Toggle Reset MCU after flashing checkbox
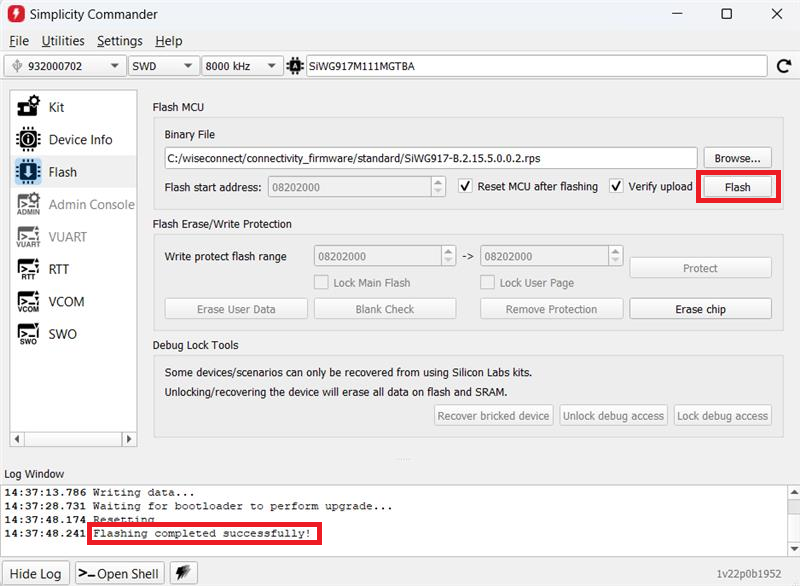800x586 pixels. click(x=465, y=186)
